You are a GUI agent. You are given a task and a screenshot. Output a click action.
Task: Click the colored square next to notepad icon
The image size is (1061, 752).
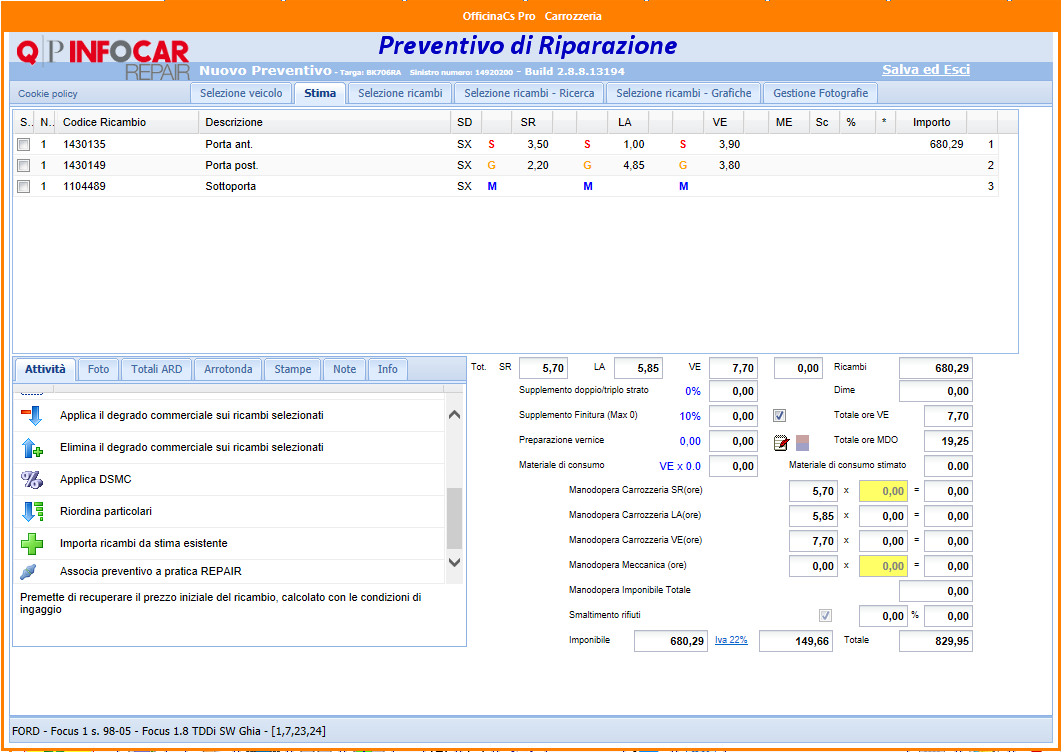click(802, 443)
